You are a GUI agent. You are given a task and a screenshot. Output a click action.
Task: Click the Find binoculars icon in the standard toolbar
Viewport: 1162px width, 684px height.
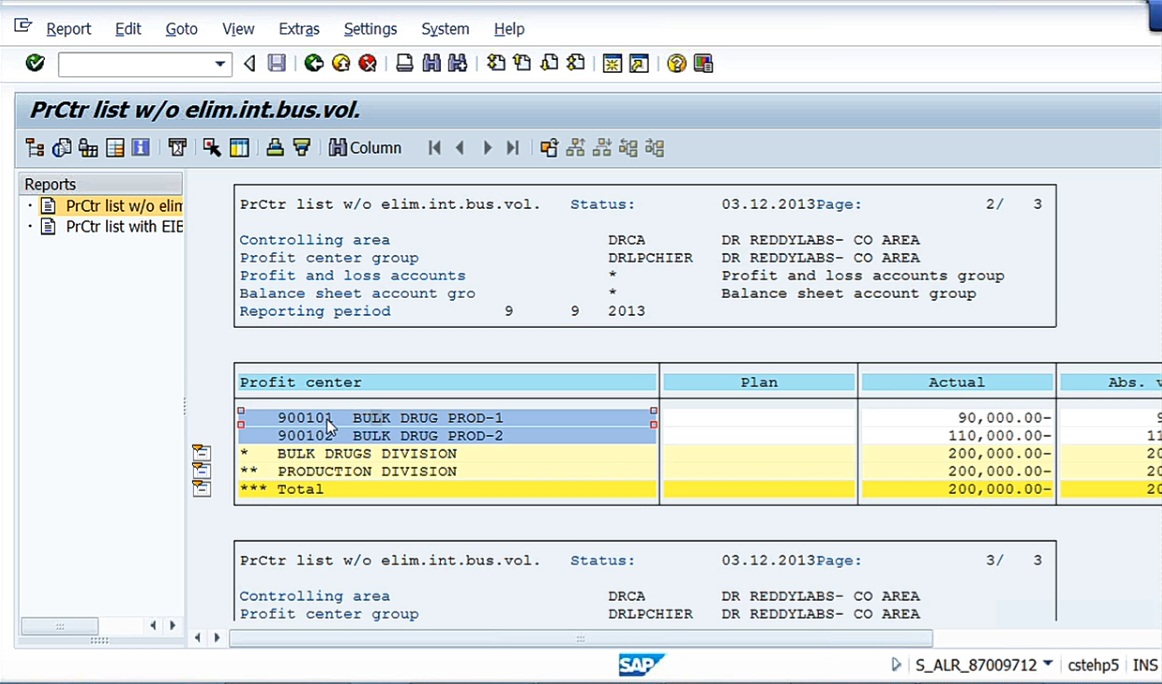click(431, 64)
